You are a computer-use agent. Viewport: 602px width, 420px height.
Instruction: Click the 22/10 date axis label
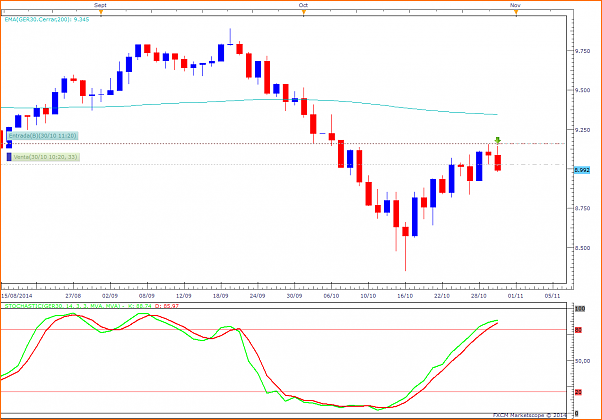(442, 296)
